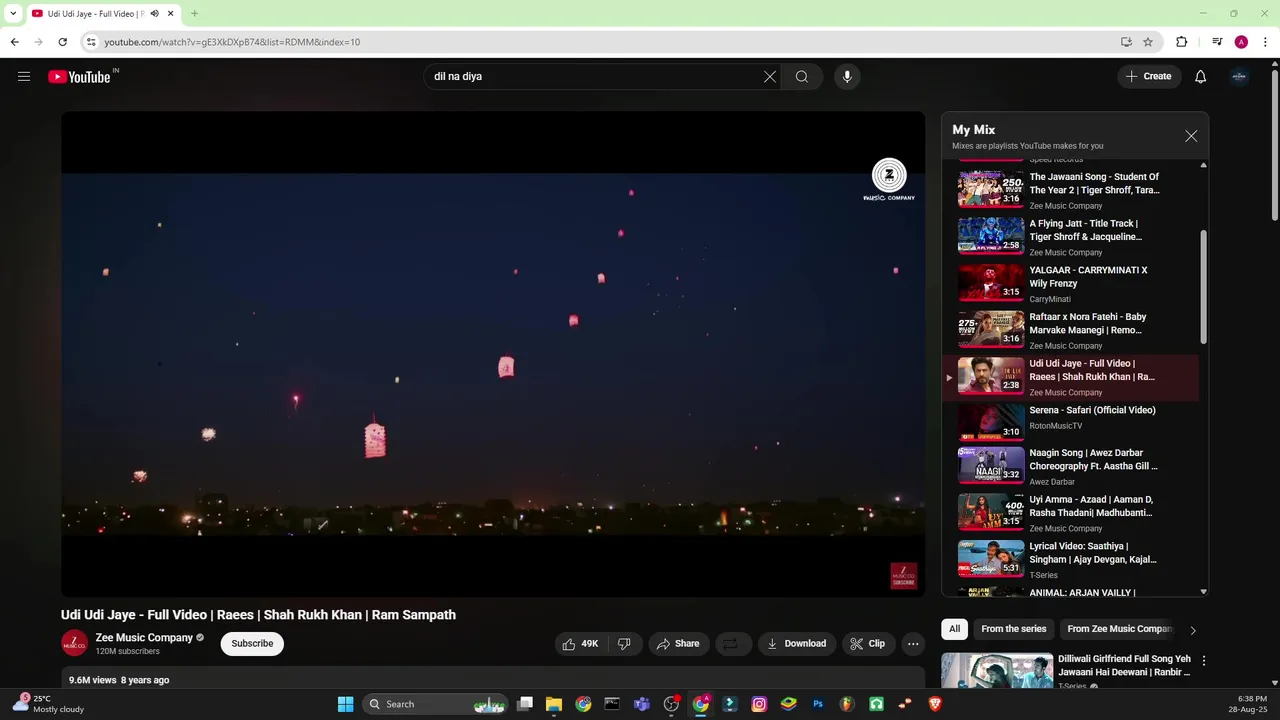This screenshot has width=1280, height=720.
Task: Play YALGAAR by CarryMinati from mix
Action: [1070, 284]
